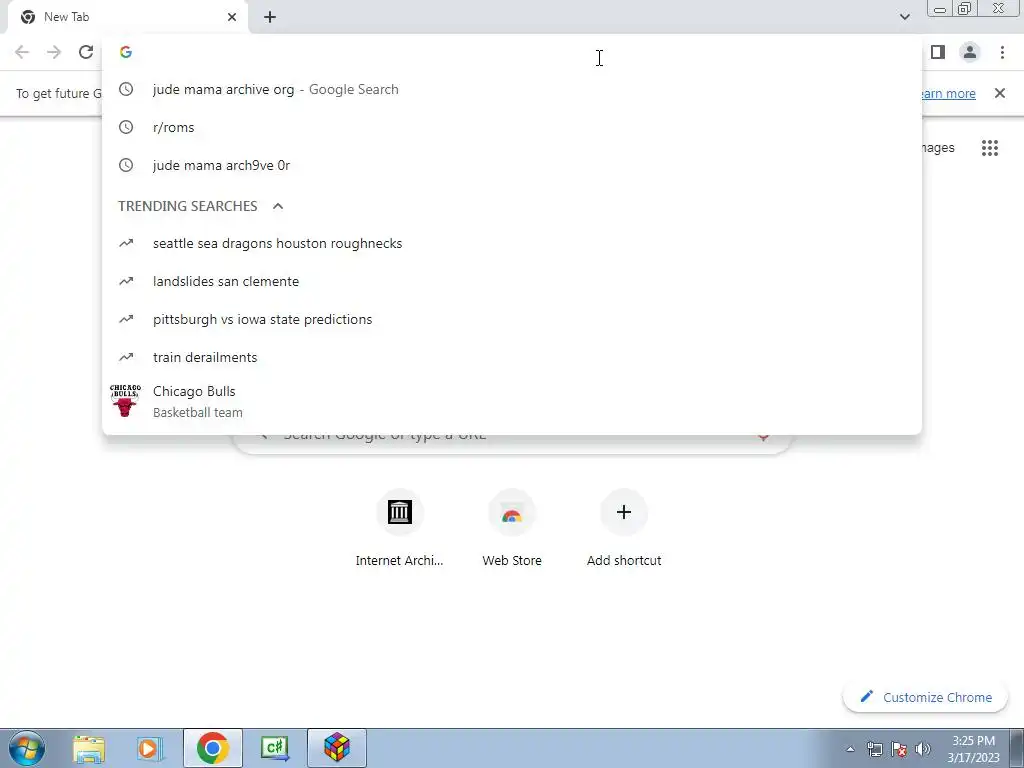Image resolution: width=1024 pixels, height=768 pixels.
Task: Show hidden system tray icons
Action: (x=850, y=749)
